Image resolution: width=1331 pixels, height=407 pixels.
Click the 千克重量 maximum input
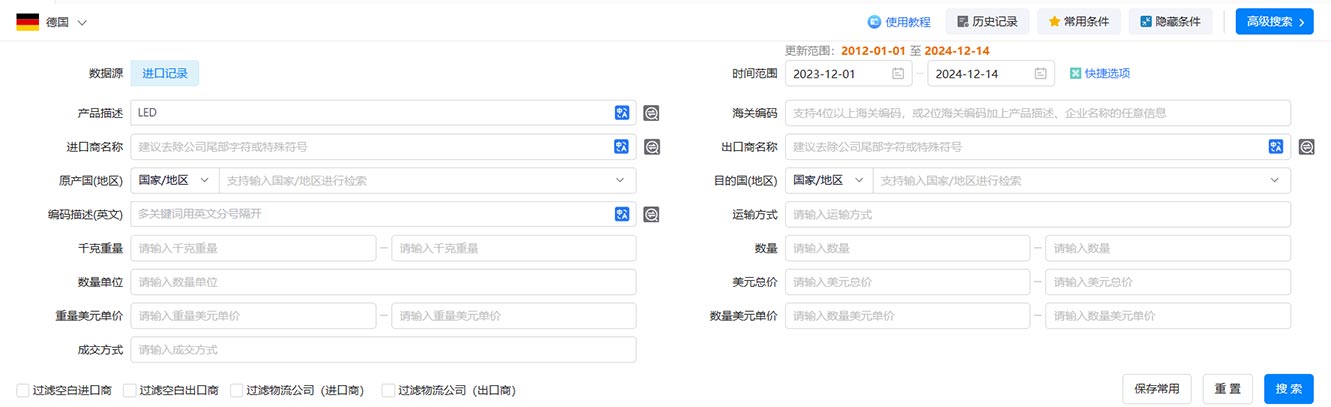pyautogui.click(x=514, y=248)
